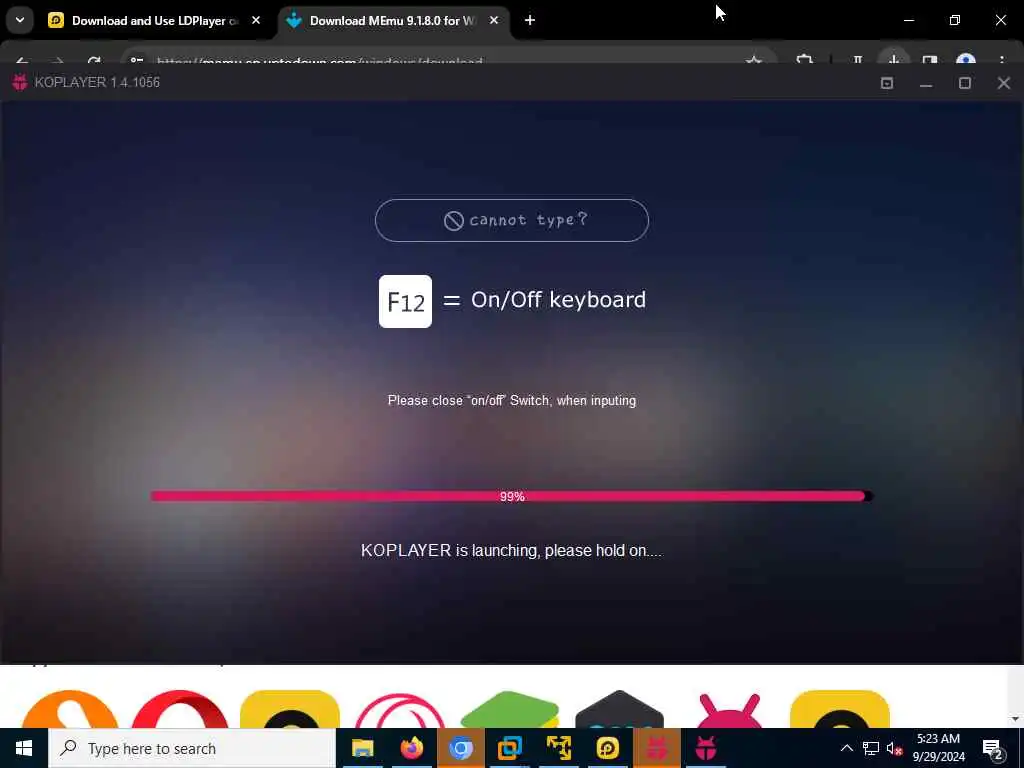Viewport: 1024px width, 768px height.
Task: Open the blue-orange VirtualBox taskbar icon
Action: 509,748
